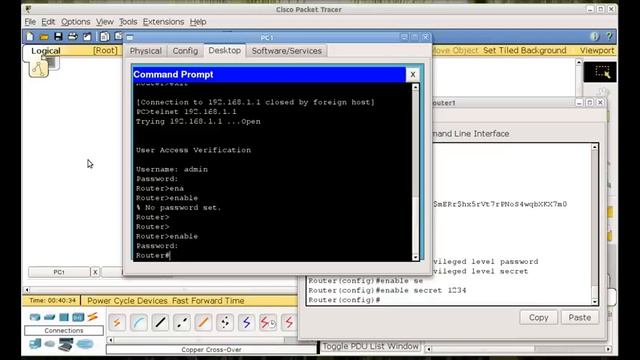Choose the Phone cable dotted icon
Image resolution: width=640 pixels, height=360 pixels.
coord(225,322)
